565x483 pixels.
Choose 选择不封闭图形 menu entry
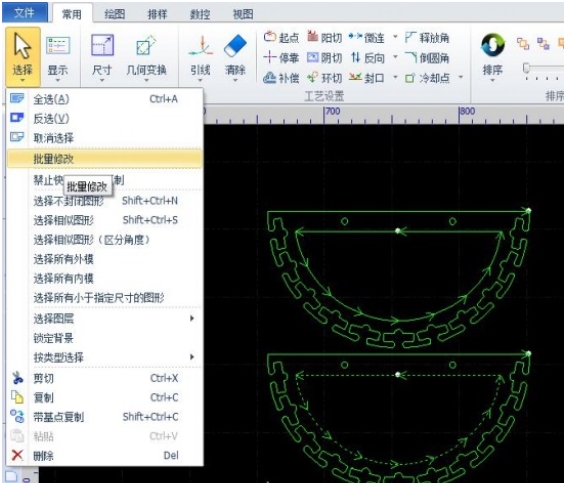pos(104,201)
